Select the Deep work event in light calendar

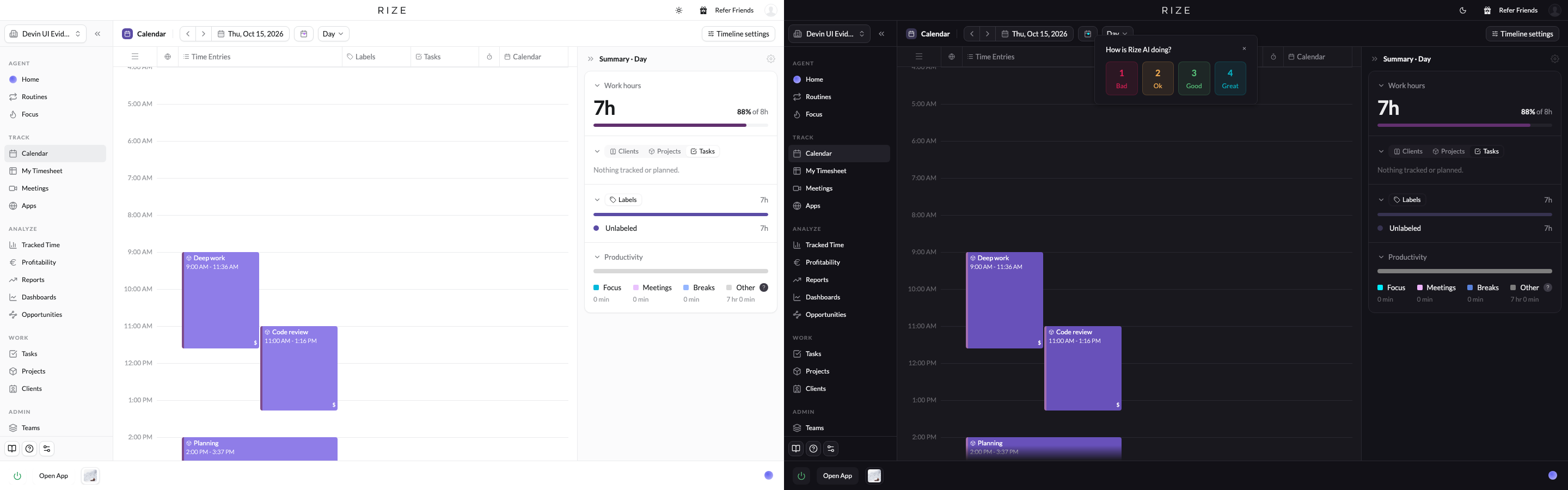click(x=220, y=300)
